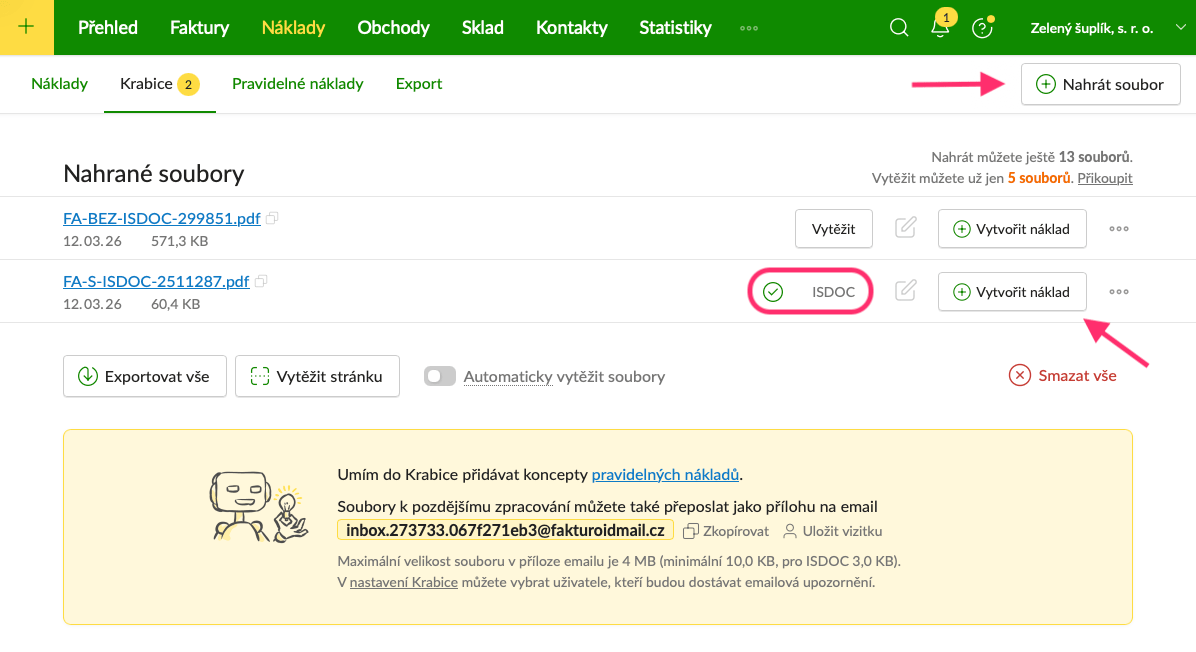1196x652 pixels.
Task: Open the help question mark icon
Action: click(982, 28)
